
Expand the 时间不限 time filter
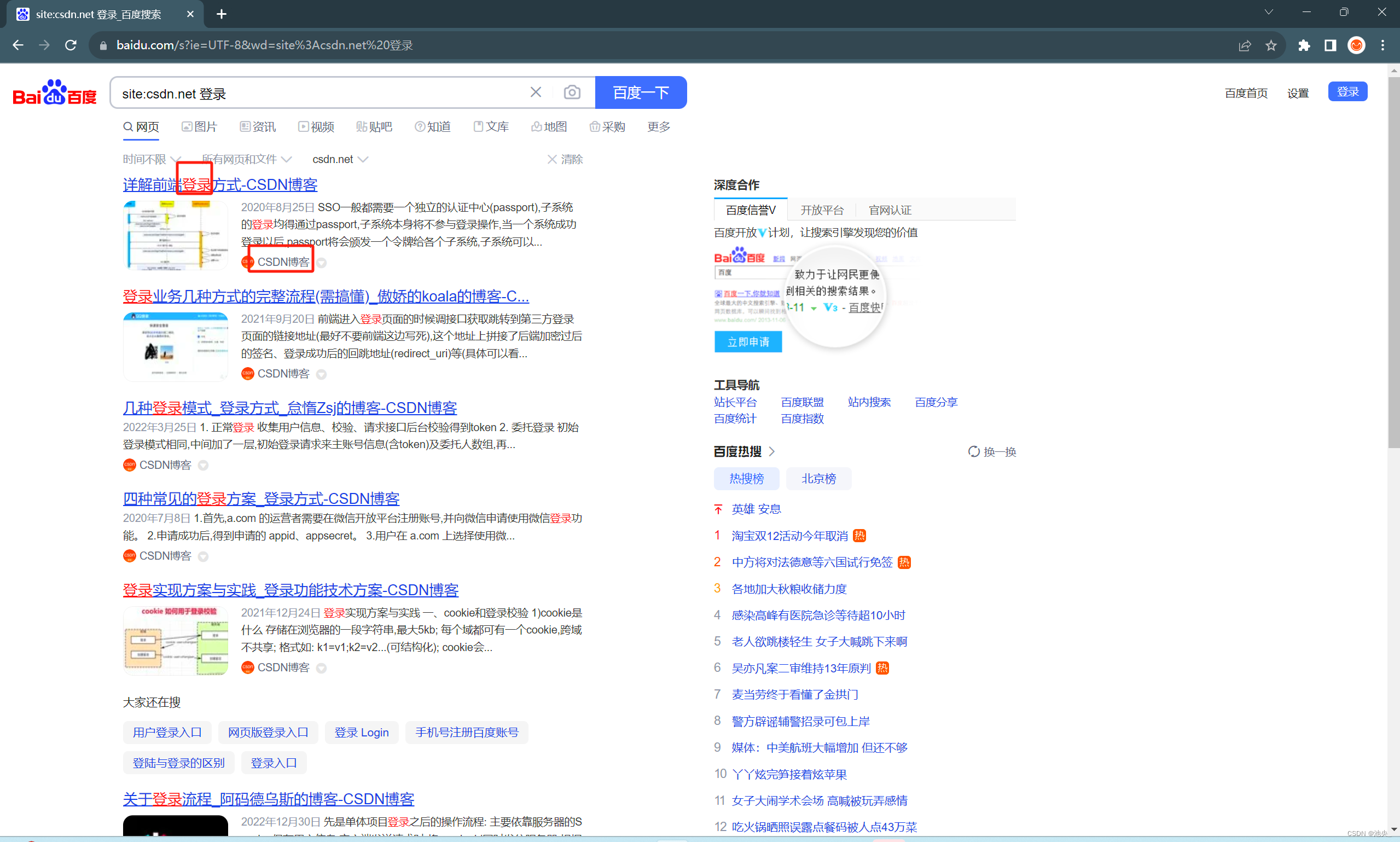click(x=152, y=159)
